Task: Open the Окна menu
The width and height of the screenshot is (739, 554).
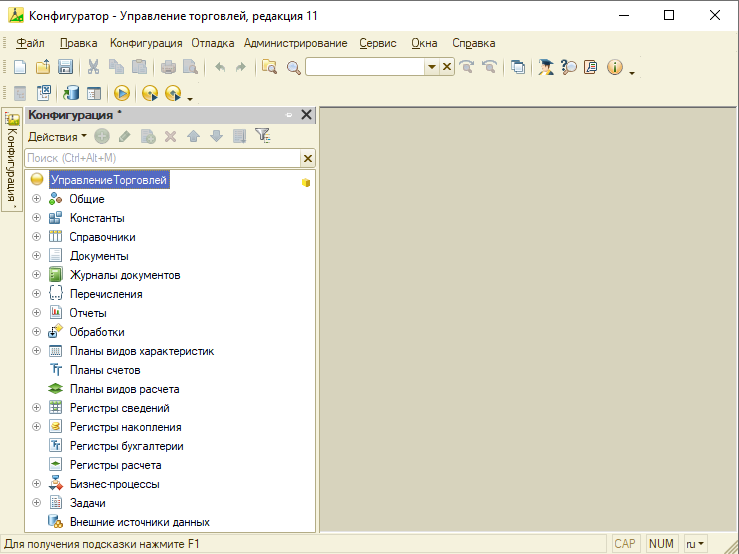Action: [x=424, y=43]
